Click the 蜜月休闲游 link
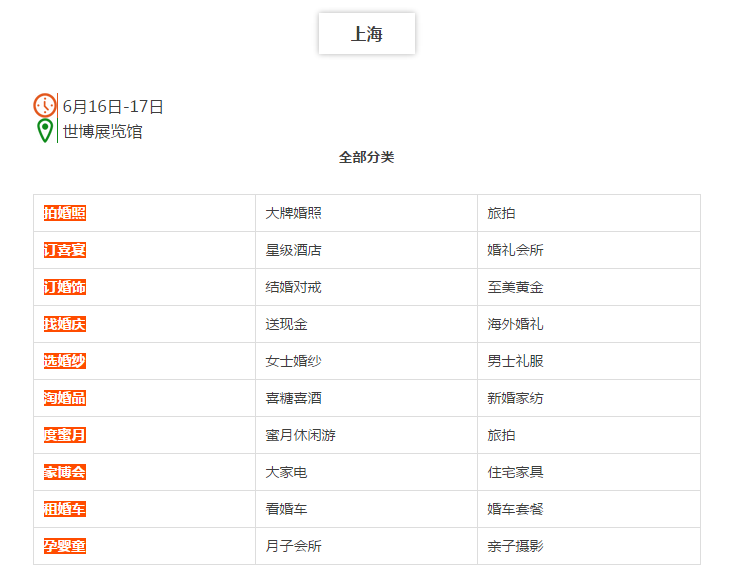The height and width of the screenshot is (587, 729). click(x=300, y=435)
